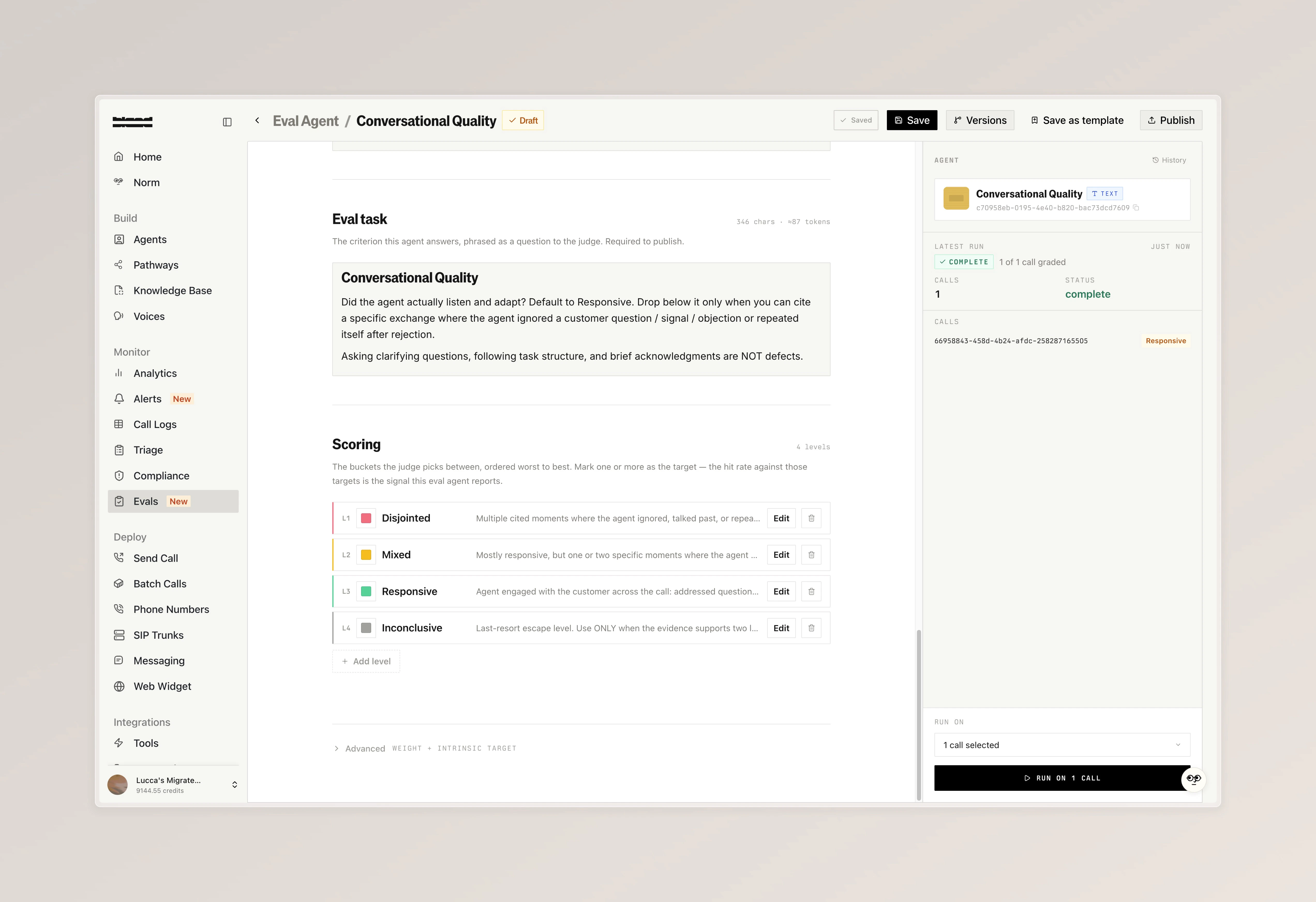This screenshot has width=1316, height=902.
Task: Click the user avatar at bottom left
Action: point(118,785)
